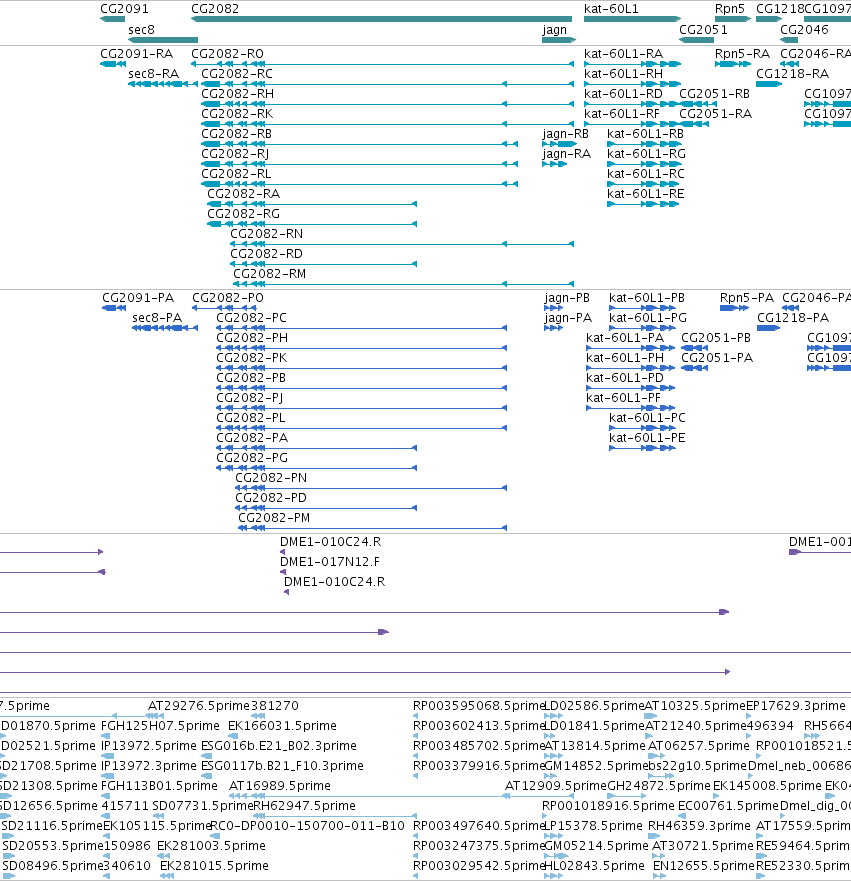Select transcript kat-60L1-RD label
851x881 pixels.
624,94
